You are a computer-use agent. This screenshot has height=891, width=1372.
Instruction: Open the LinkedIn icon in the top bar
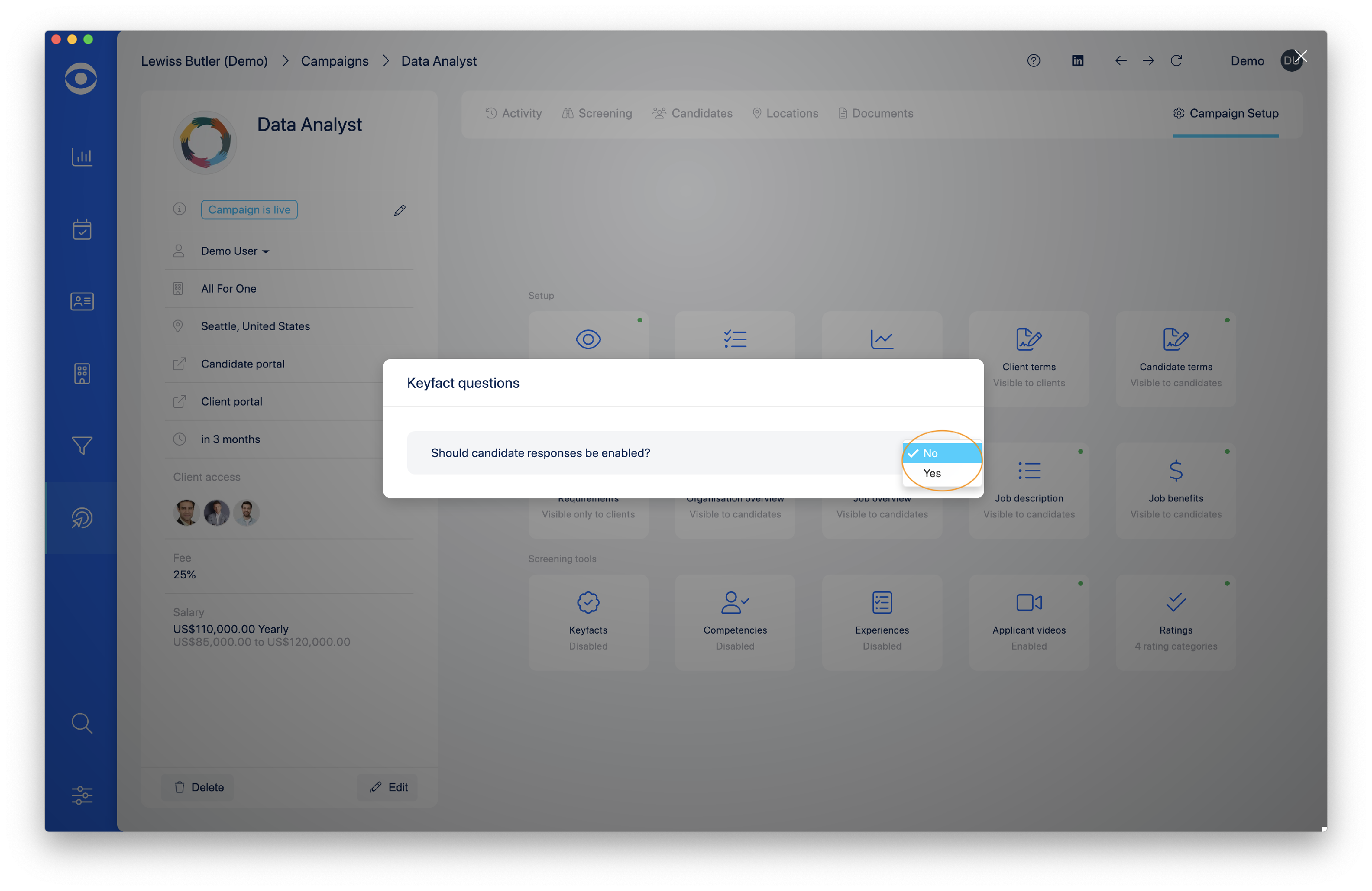(x=1077, y=60)
